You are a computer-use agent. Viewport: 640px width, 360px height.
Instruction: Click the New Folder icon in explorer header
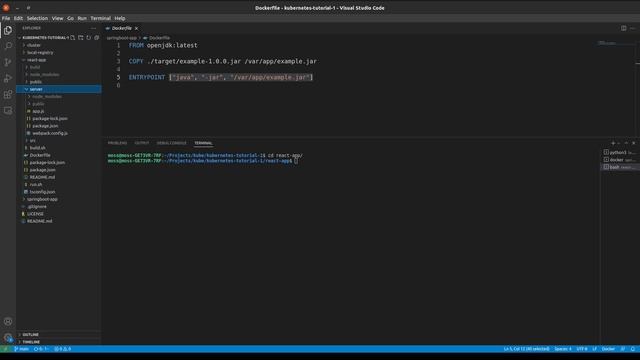(81, 38)
